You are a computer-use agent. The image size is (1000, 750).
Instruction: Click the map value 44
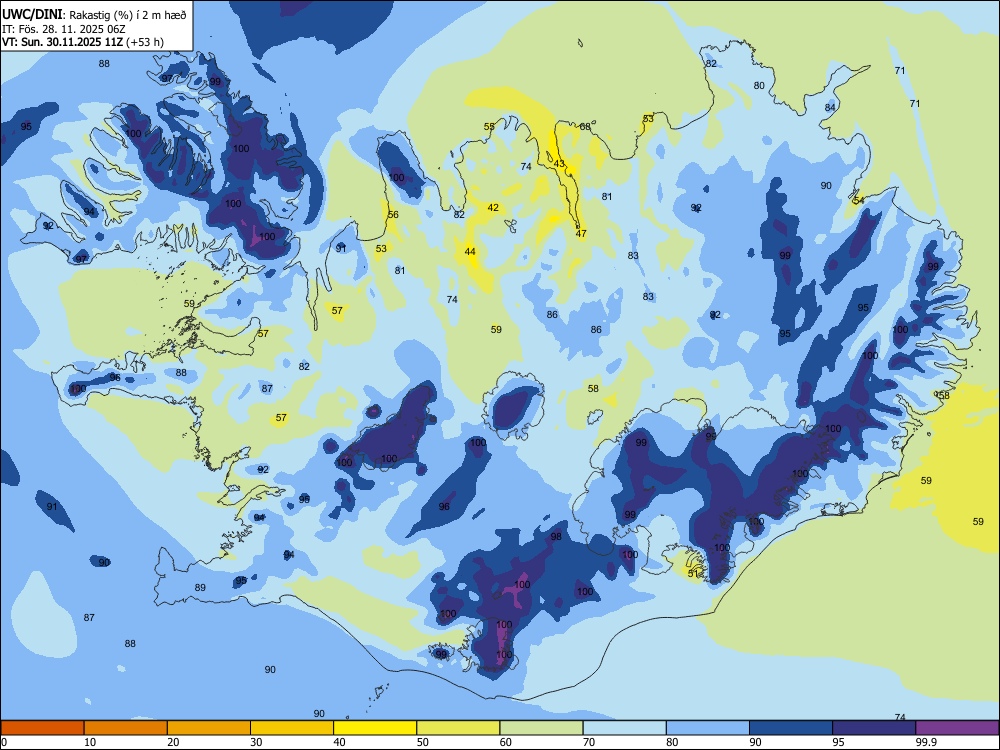click(470, 251)
